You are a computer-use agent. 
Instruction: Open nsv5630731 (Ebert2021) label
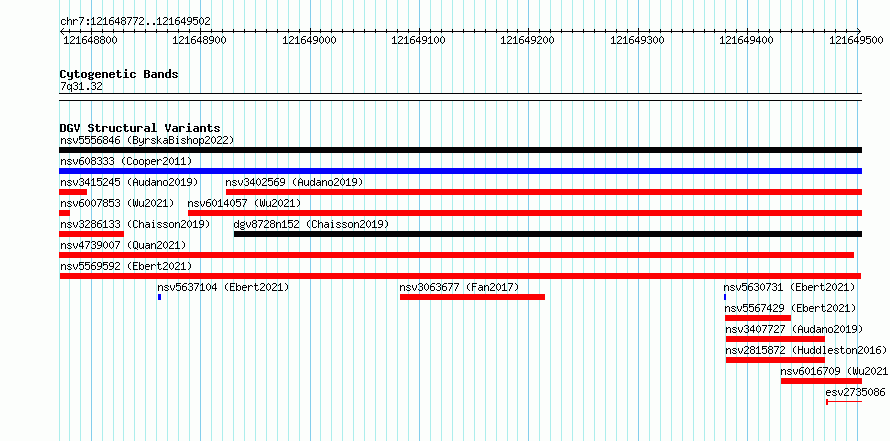789,287
